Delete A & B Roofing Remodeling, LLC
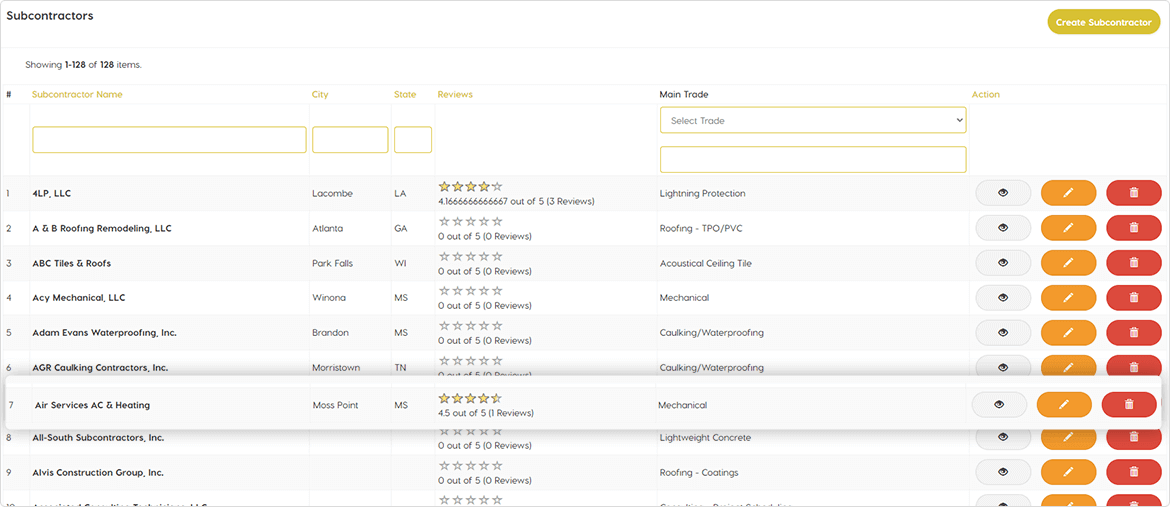This screenshot has height=507, width=1170. click(1133, 228)
